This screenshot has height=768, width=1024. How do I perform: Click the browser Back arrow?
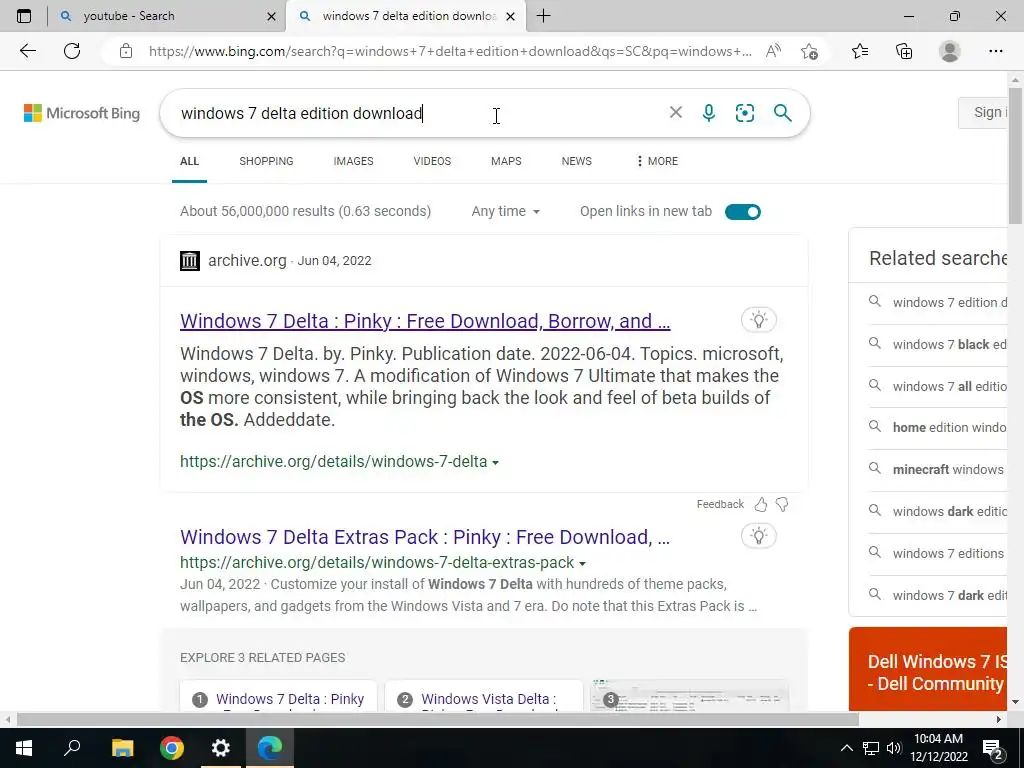pos(27,51)
